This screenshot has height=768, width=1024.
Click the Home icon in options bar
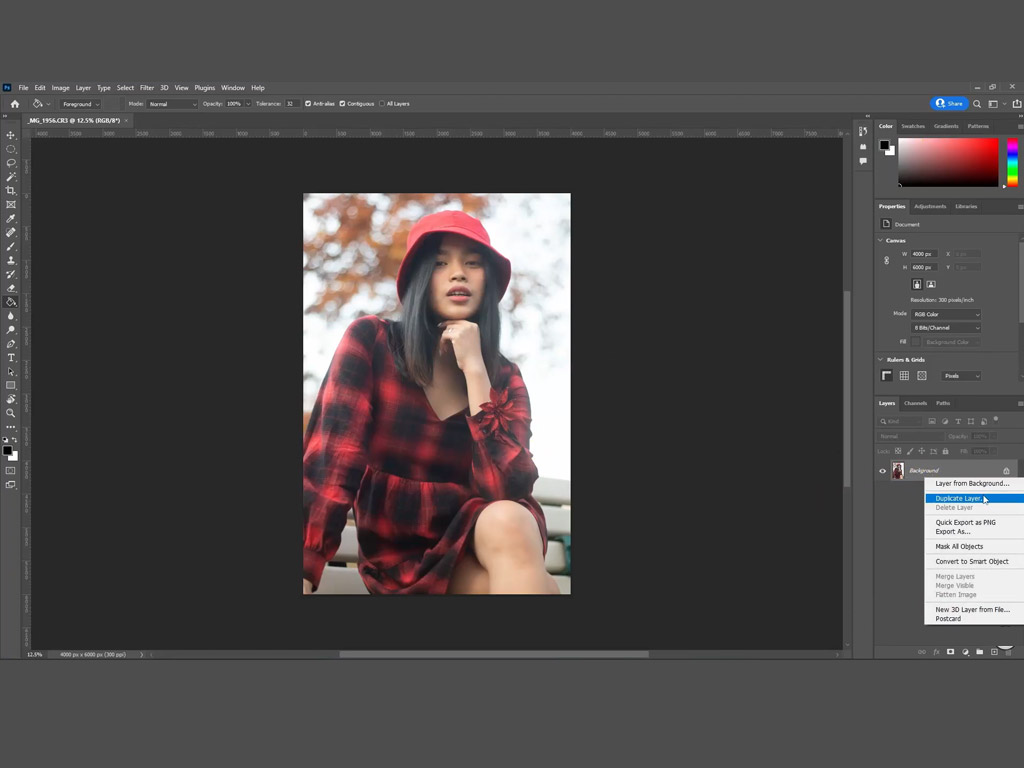click(14, 104)
